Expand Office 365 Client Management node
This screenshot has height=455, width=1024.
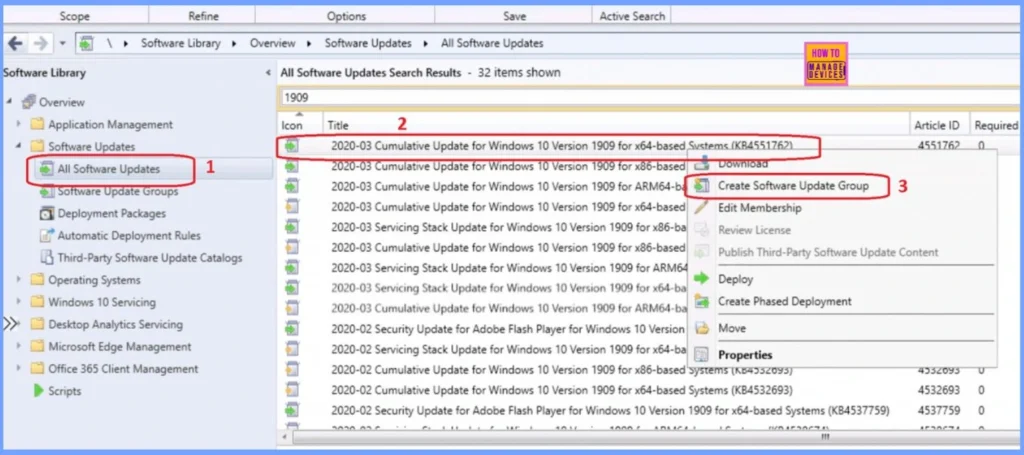(19, 369)
